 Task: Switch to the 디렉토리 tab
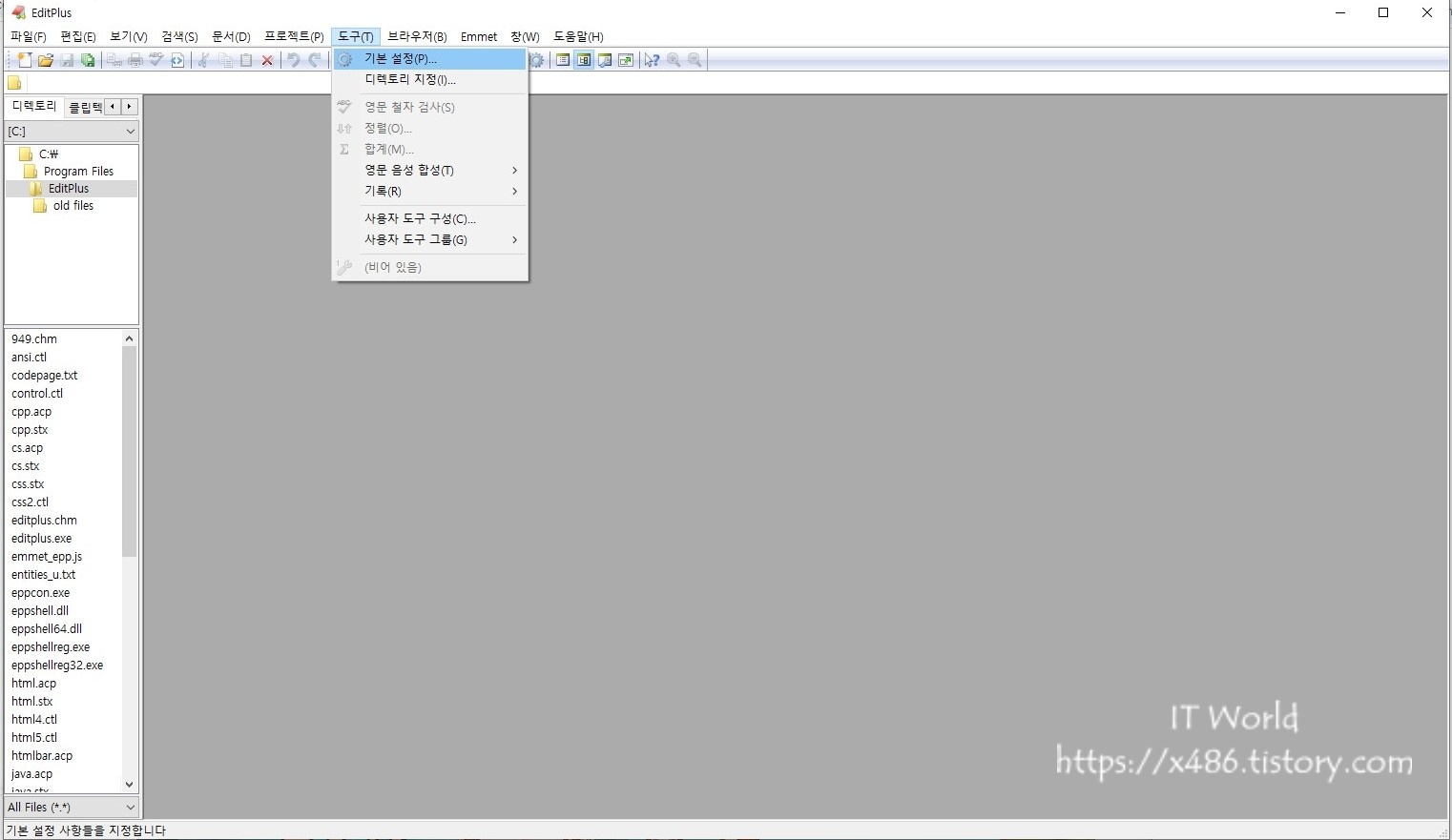coord(34,107)
